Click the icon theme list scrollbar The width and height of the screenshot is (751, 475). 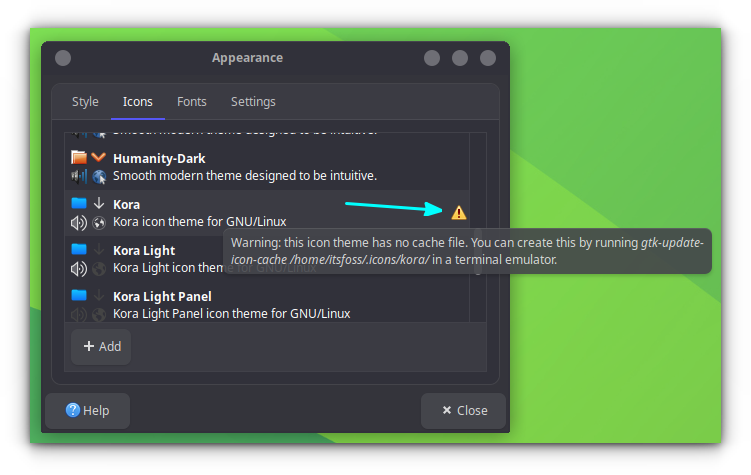pyautogui.click(x=478, y=252)
